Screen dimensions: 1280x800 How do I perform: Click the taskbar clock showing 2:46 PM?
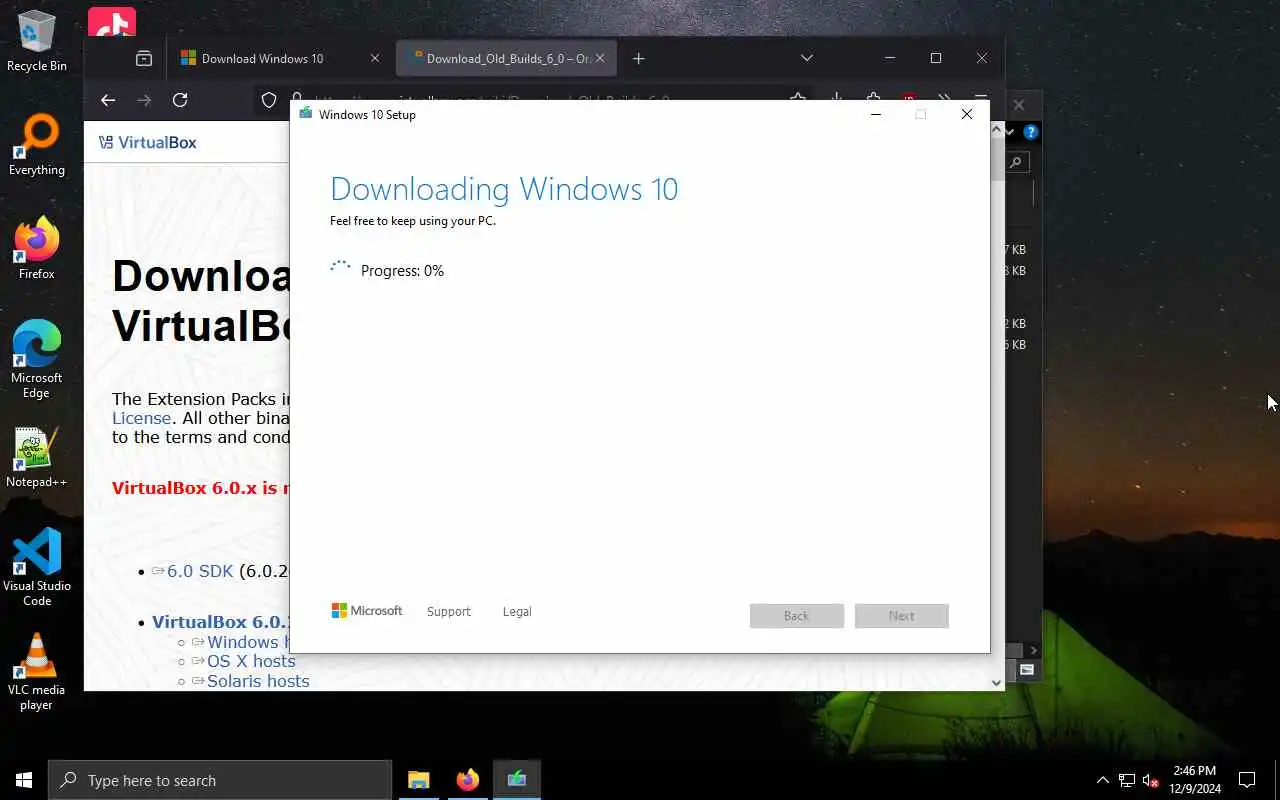1195,780
